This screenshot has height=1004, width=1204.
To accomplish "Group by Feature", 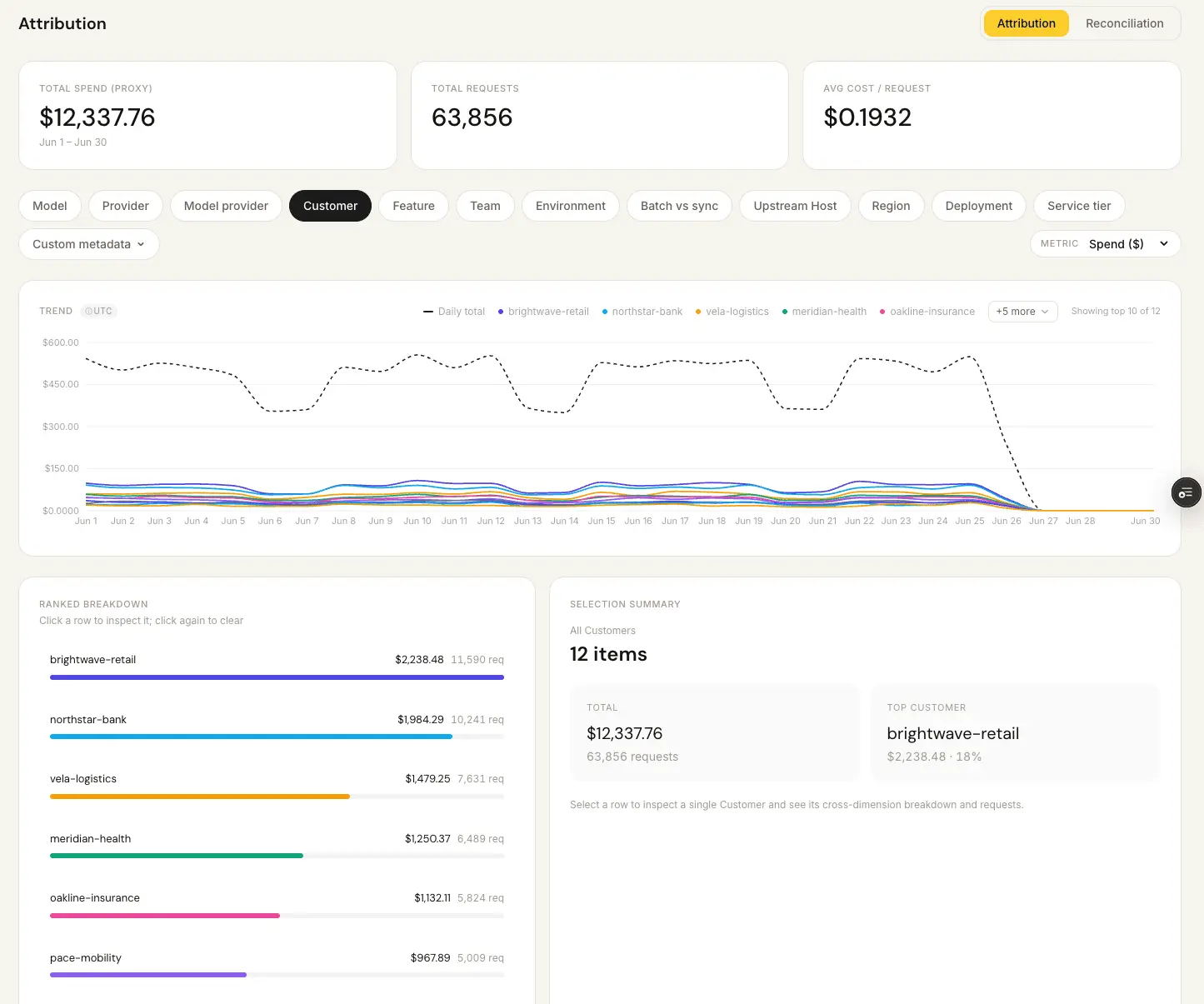I will (414, 206).
